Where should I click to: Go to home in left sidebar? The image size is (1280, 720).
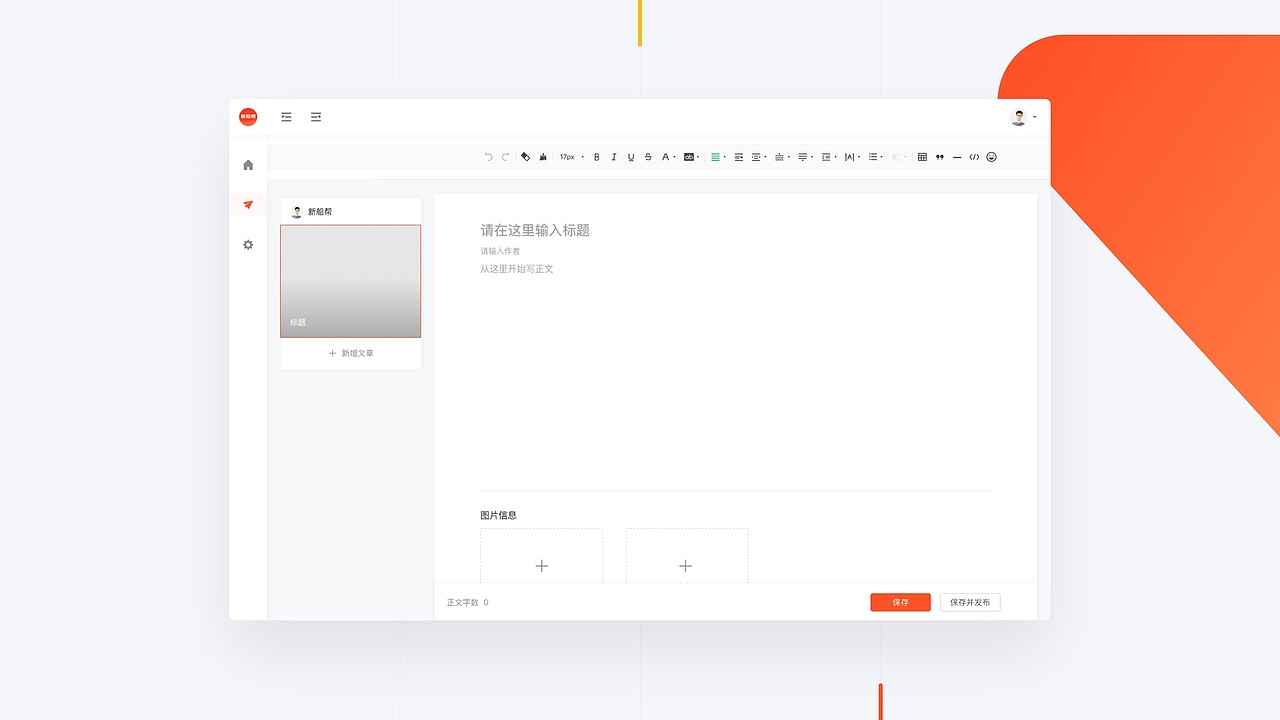coord(248,165)
